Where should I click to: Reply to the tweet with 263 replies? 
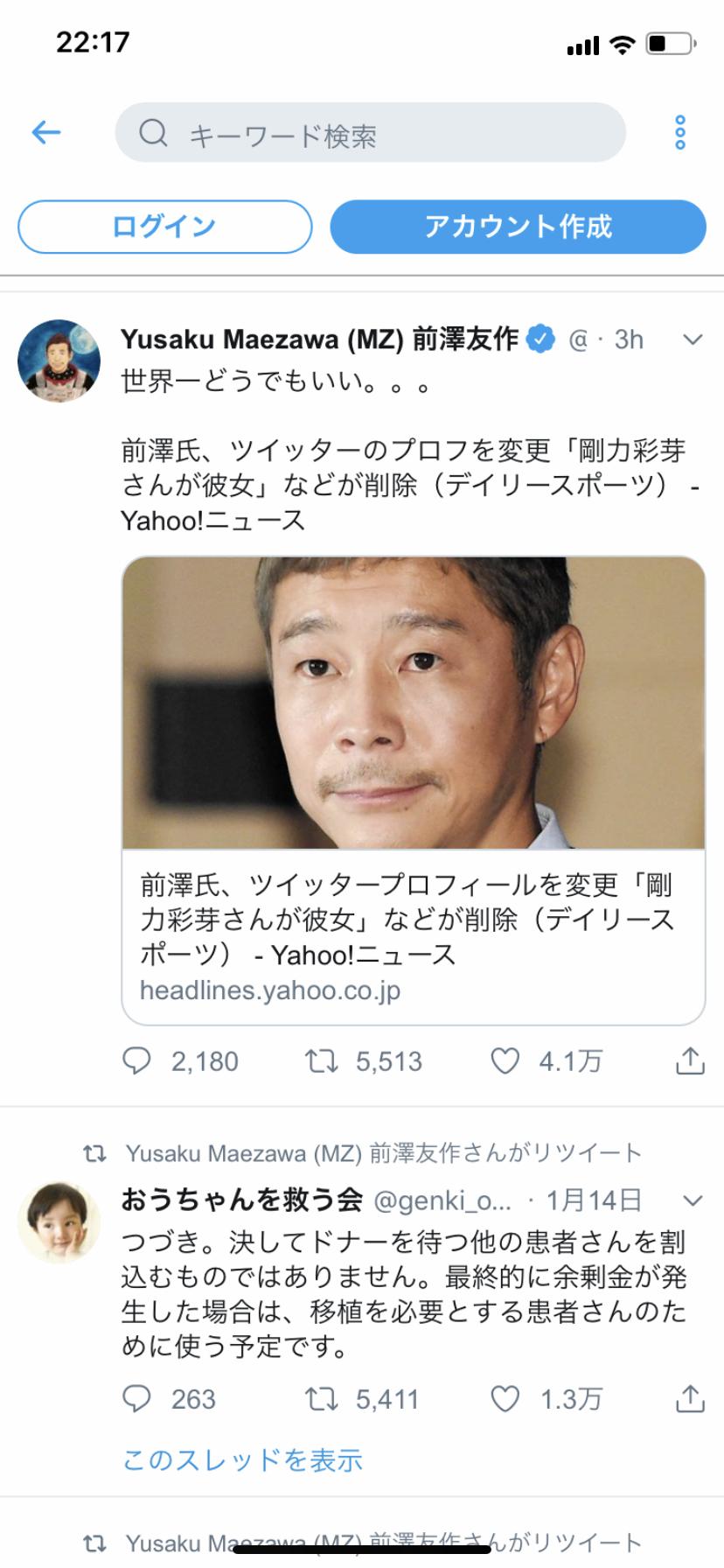[x=136, y=1398]
